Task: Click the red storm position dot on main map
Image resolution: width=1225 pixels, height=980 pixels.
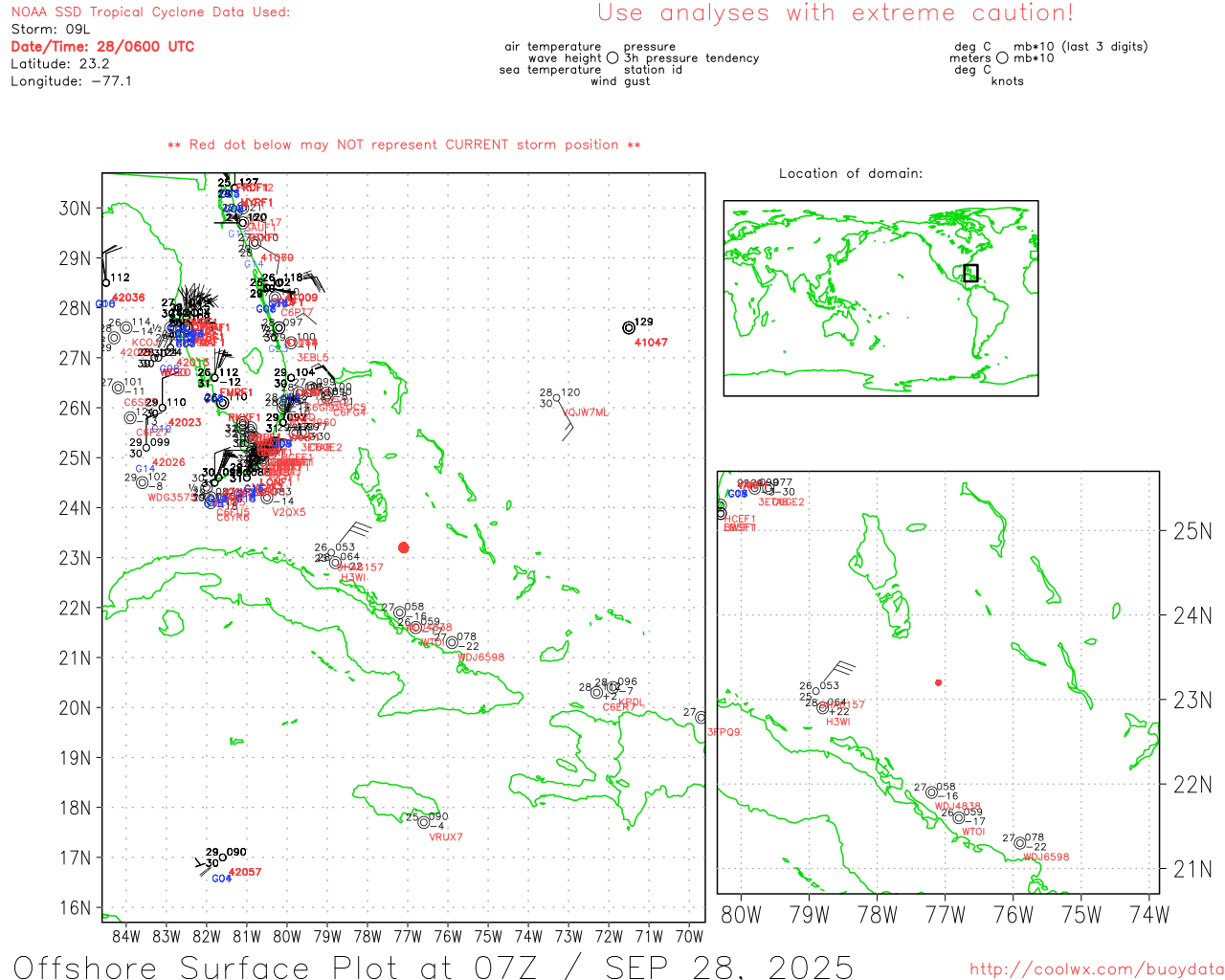Action: pos(404,547)
